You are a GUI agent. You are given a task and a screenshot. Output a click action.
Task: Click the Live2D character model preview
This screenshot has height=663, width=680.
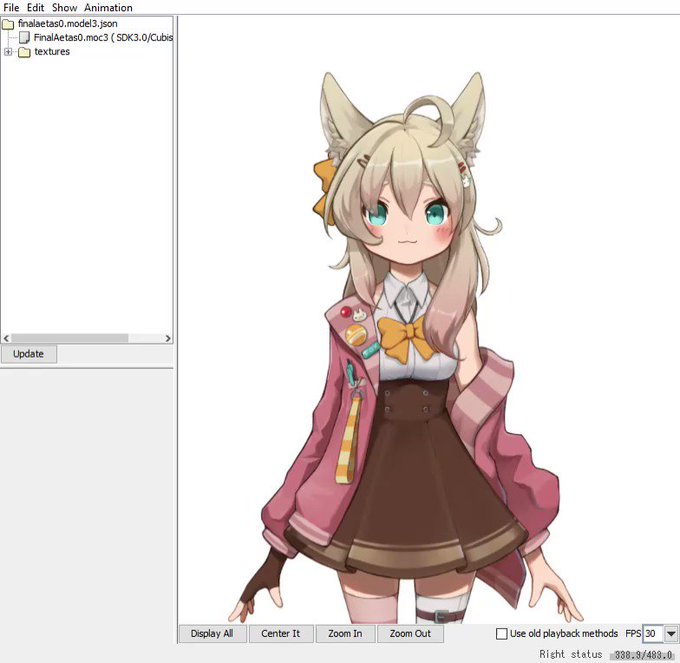tap(408, 347)
